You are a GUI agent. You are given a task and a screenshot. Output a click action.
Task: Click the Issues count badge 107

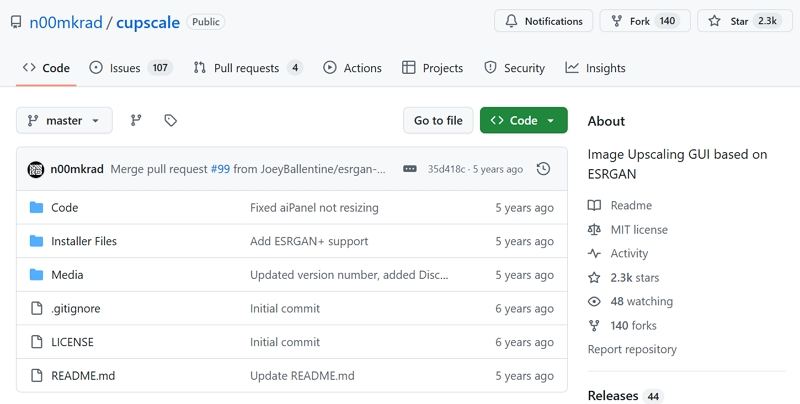[160, 68]
